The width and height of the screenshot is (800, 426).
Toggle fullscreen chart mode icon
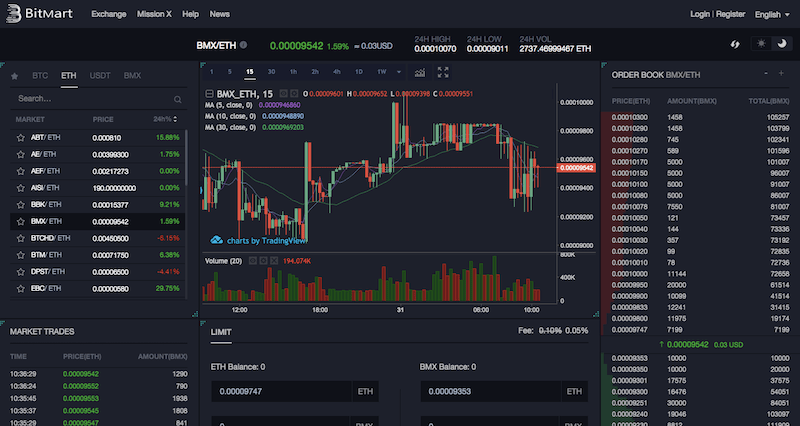tap(443, 72)
